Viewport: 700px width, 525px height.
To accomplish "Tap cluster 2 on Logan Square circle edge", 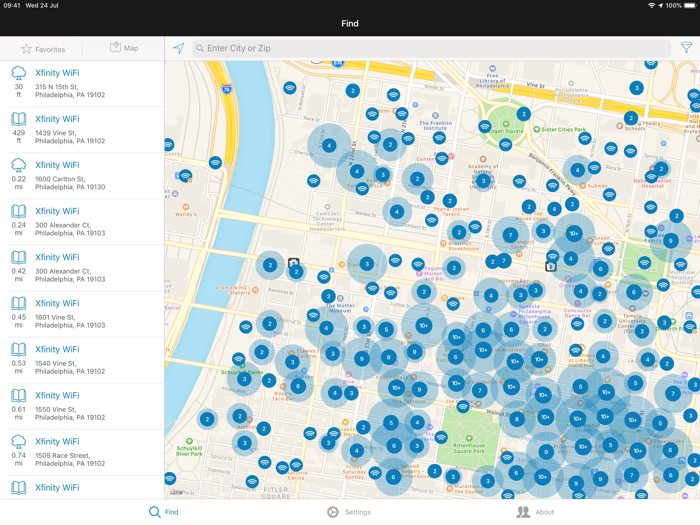I will pyautogui.click(x=524, y=114).
